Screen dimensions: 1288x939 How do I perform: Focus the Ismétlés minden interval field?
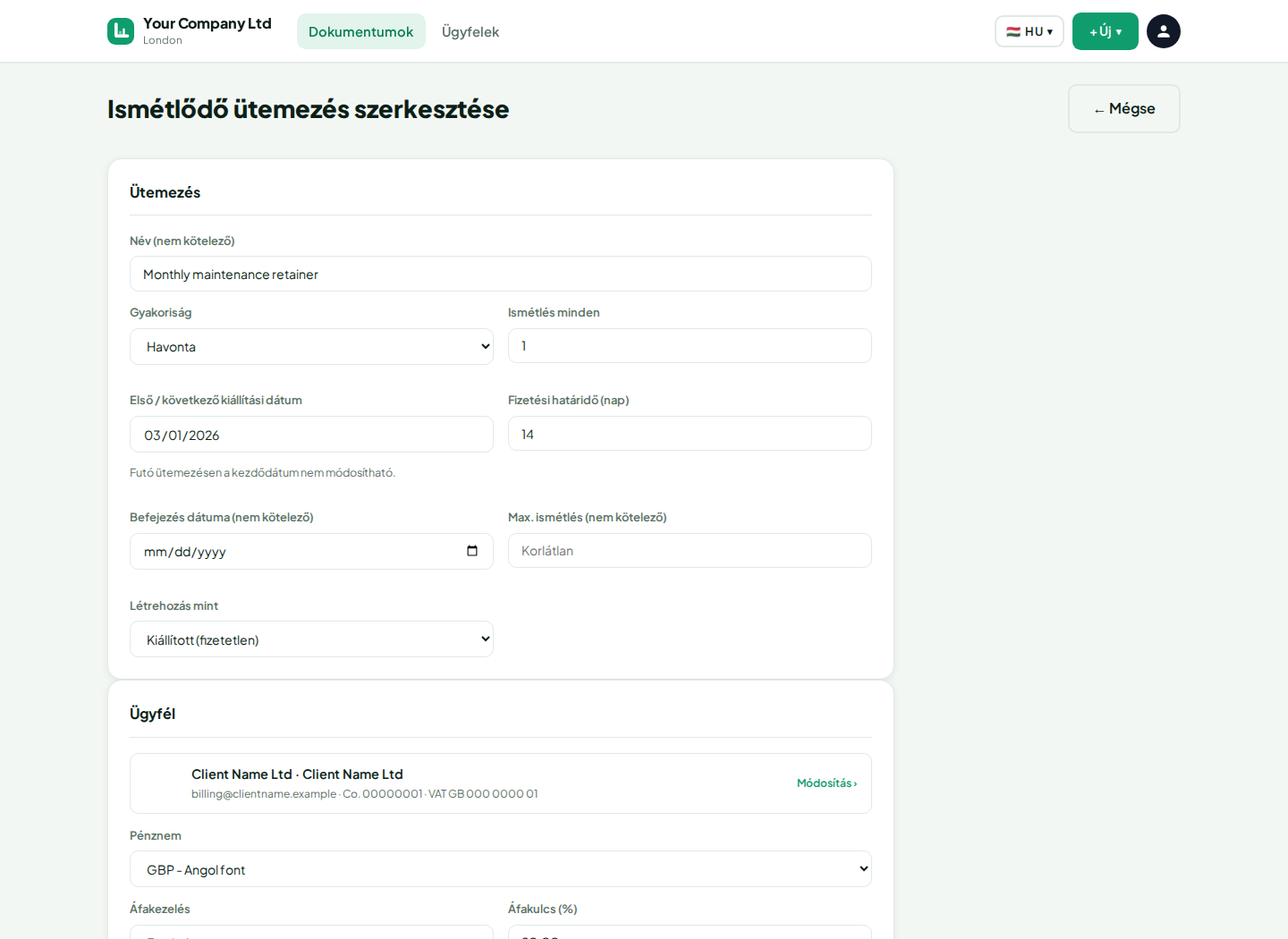[x=690, y=345]
